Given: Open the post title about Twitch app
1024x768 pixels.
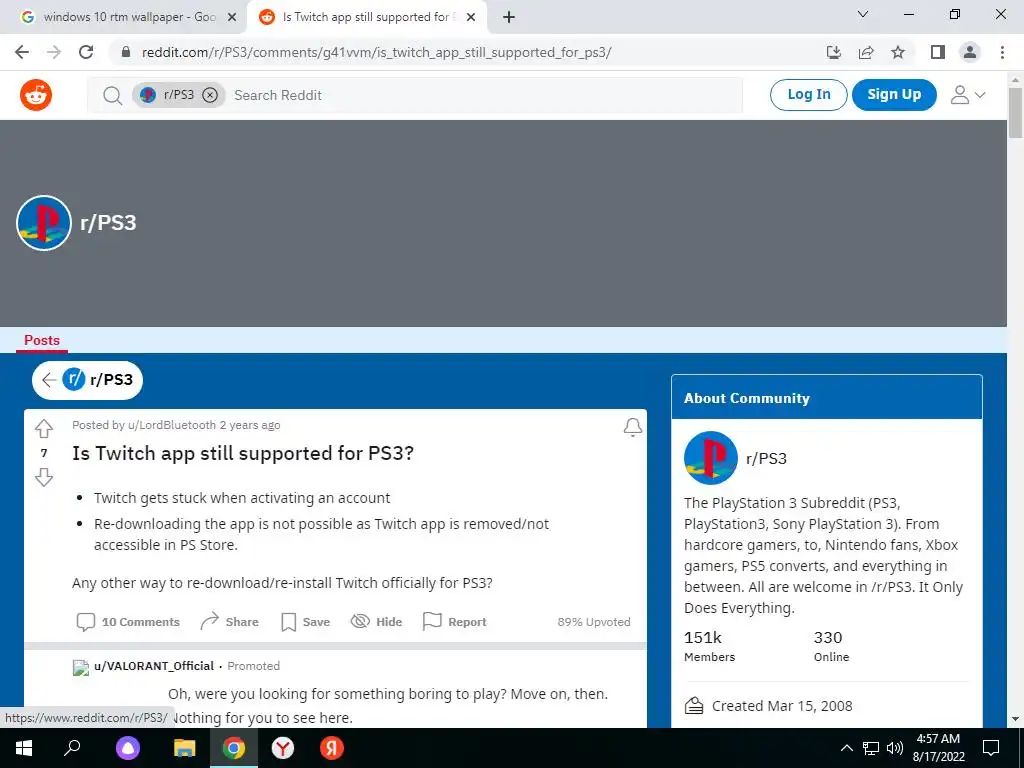Looking at the screenshot, I should click(243, 453).
